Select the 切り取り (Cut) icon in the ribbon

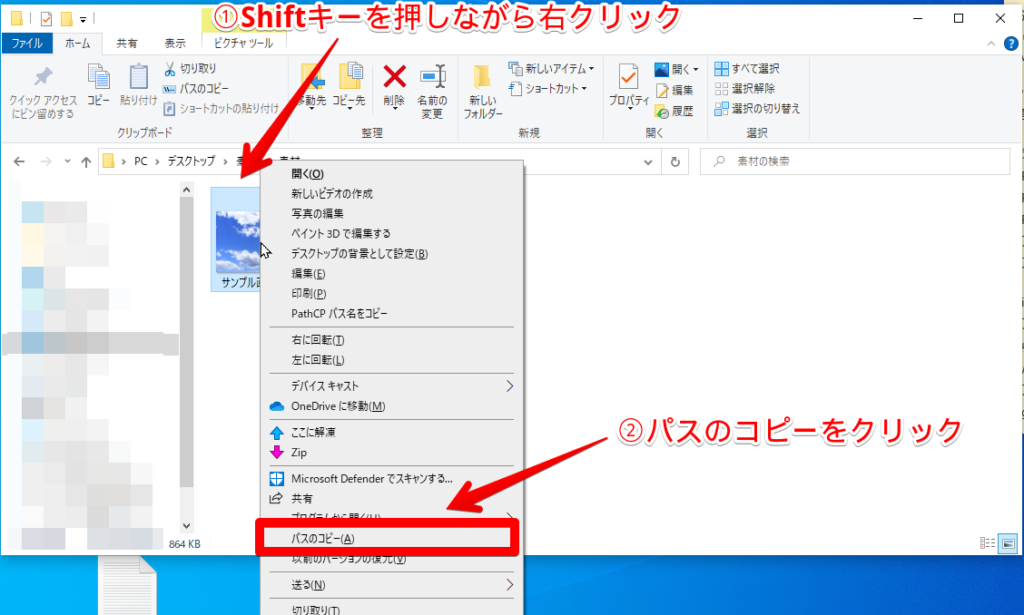tap(170, 68)
